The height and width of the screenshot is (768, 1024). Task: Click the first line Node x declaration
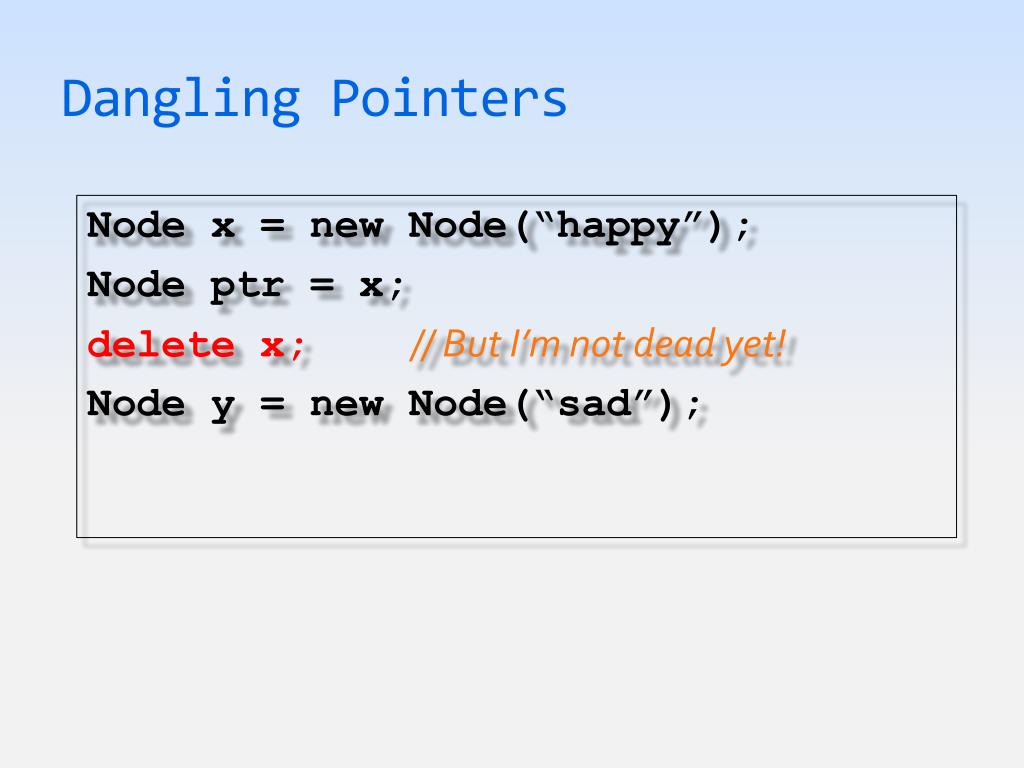418,227
